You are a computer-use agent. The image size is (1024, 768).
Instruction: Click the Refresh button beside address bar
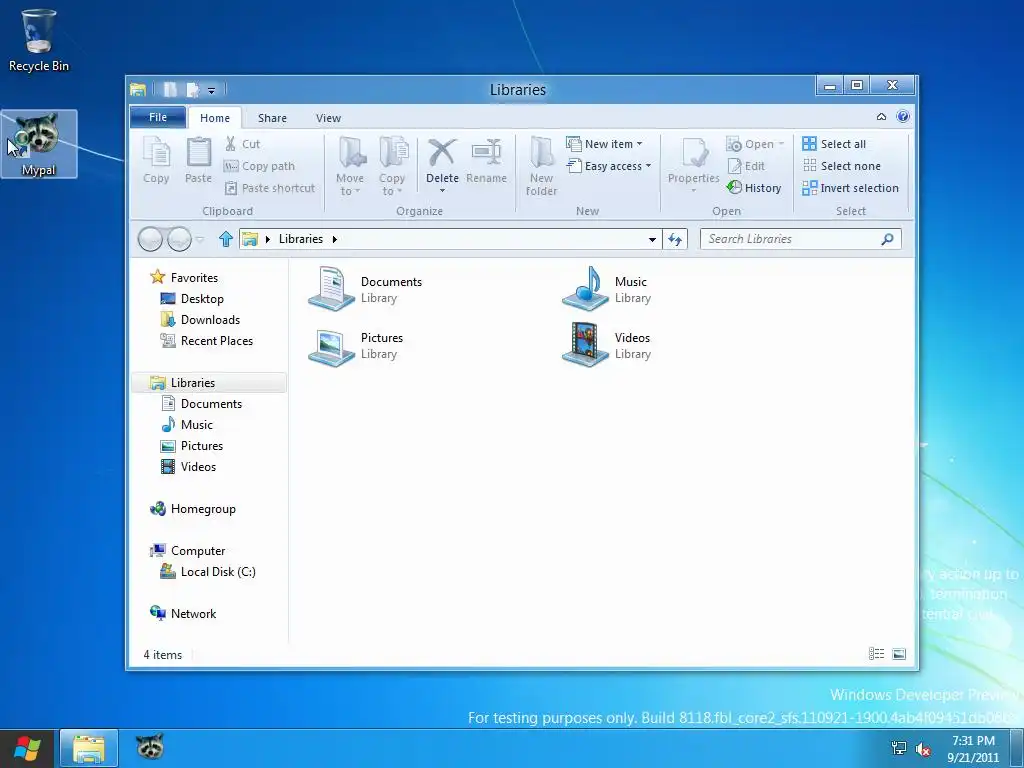pyautogui.click(x=675, y=239)
